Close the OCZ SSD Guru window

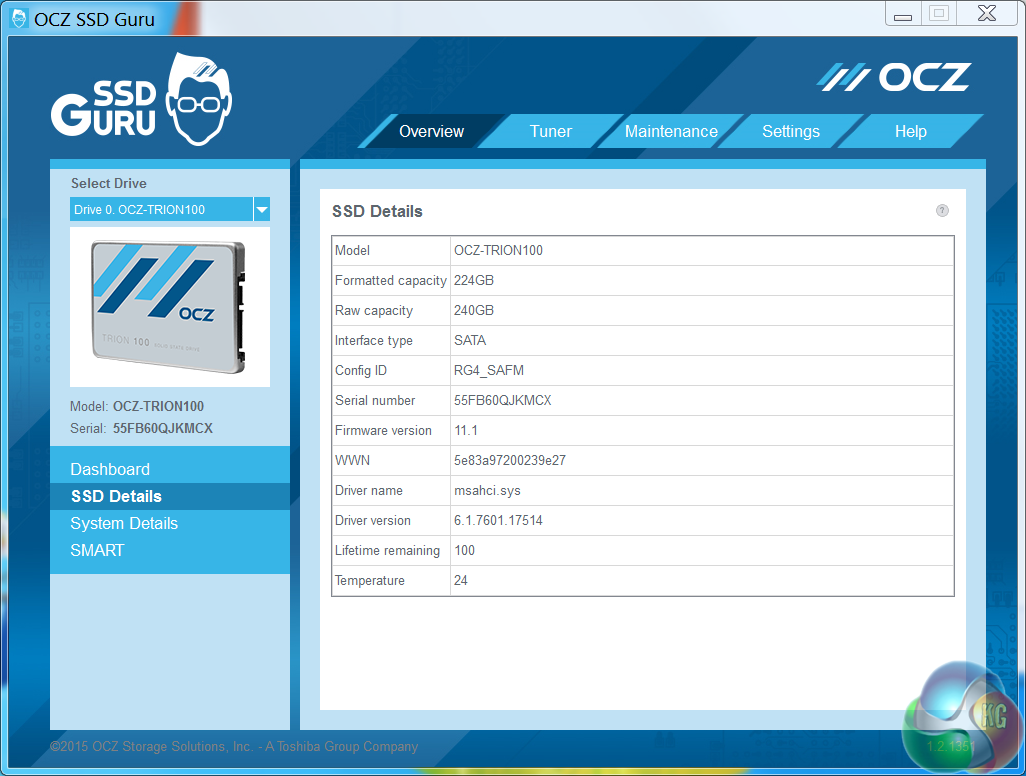point(987,14)
